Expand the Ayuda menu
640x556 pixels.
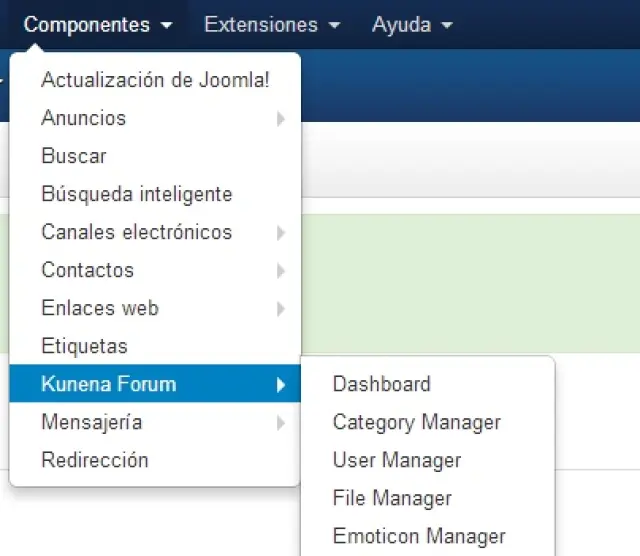tap(411, 25)
